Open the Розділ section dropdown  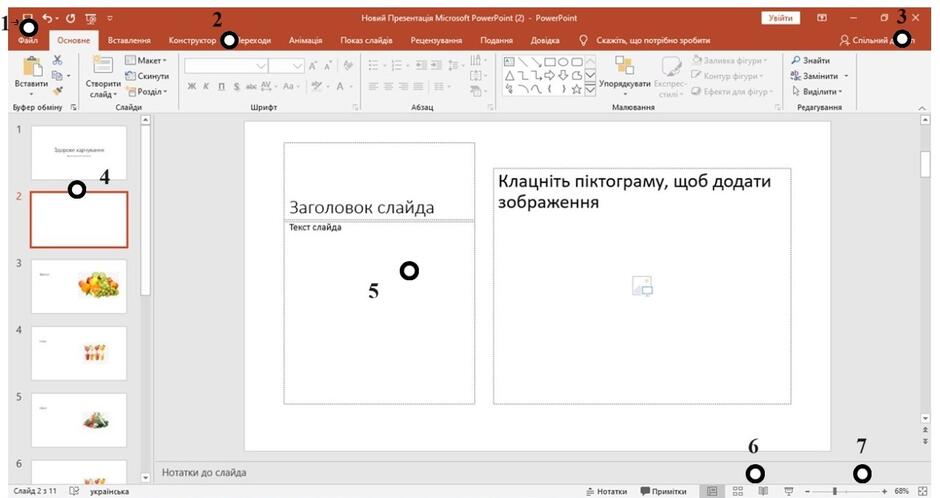click(147, 92)
